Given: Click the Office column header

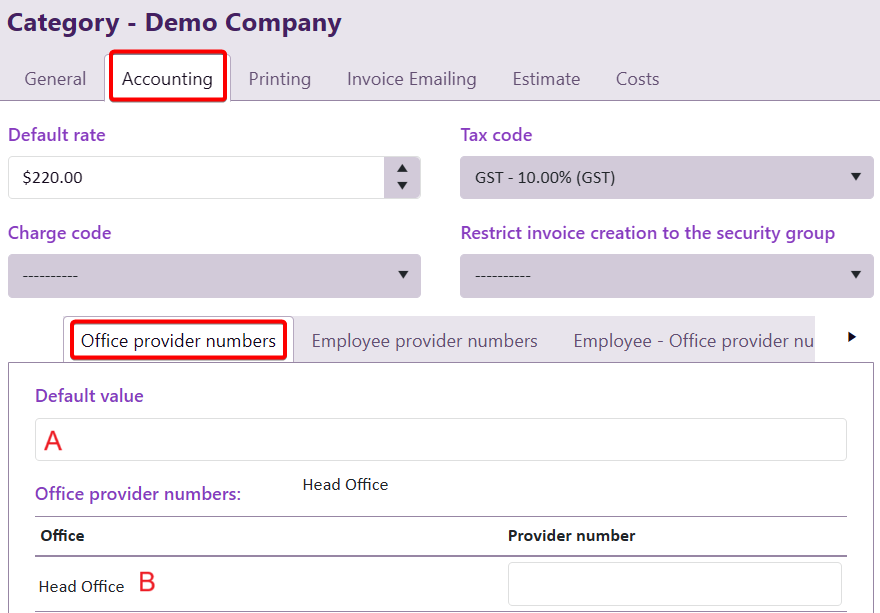Looking at the screenshot, I should click(62, 536).
